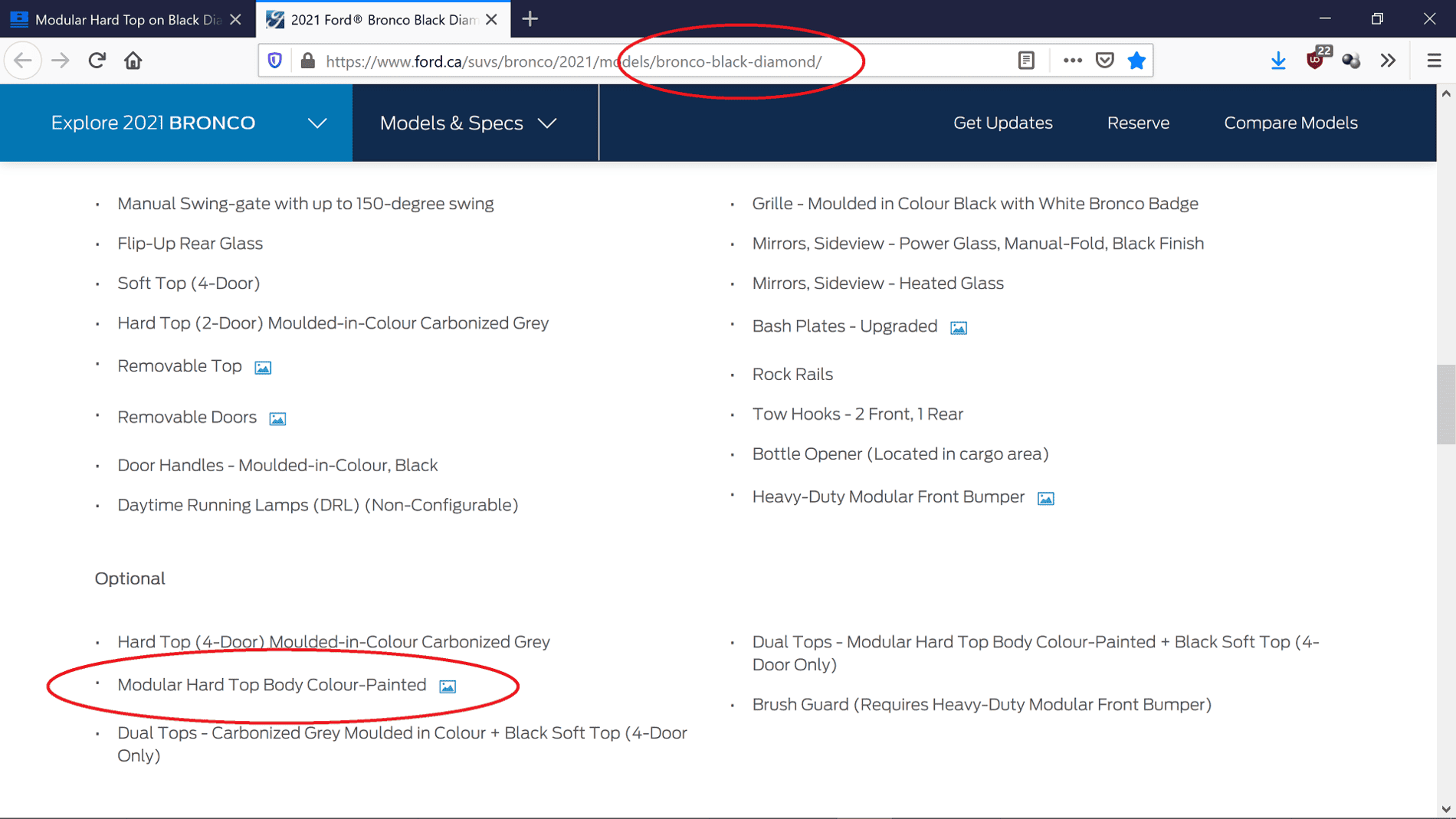1456x819 pixels.
Task: Click the scrollbar down arrow
Action: [x=1446, y=809]
